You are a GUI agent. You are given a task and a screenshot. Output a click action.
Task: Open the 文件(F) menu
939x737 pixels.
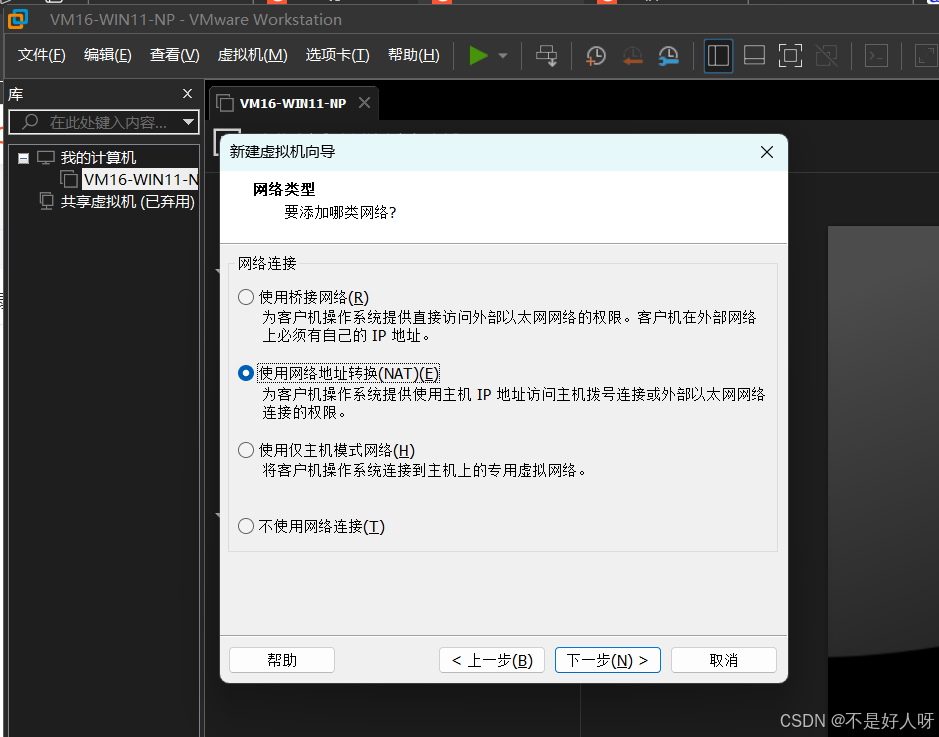[41, 55]
